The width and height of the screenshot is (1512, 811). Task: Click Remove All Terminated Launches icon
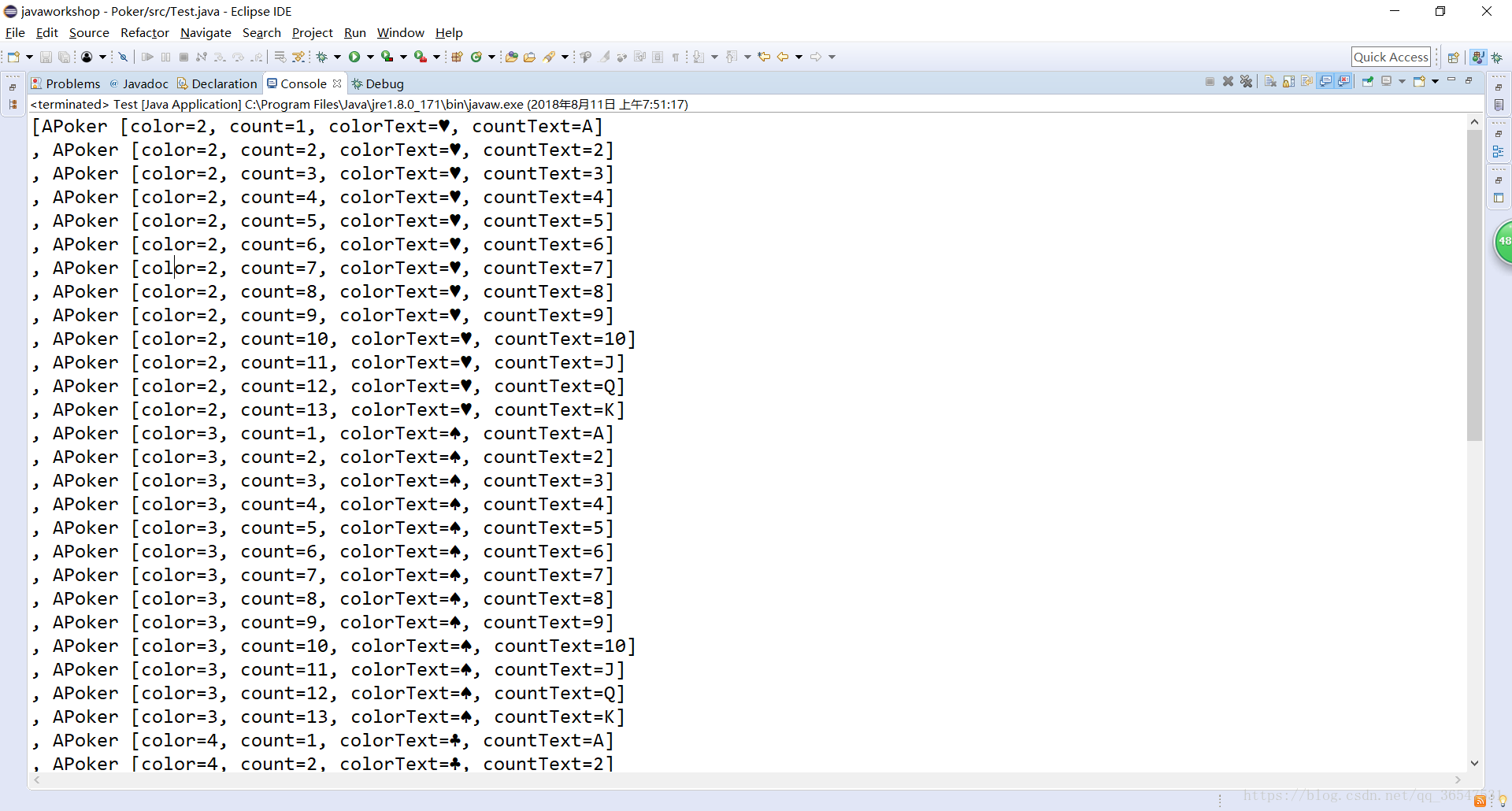coord(1246,81)
